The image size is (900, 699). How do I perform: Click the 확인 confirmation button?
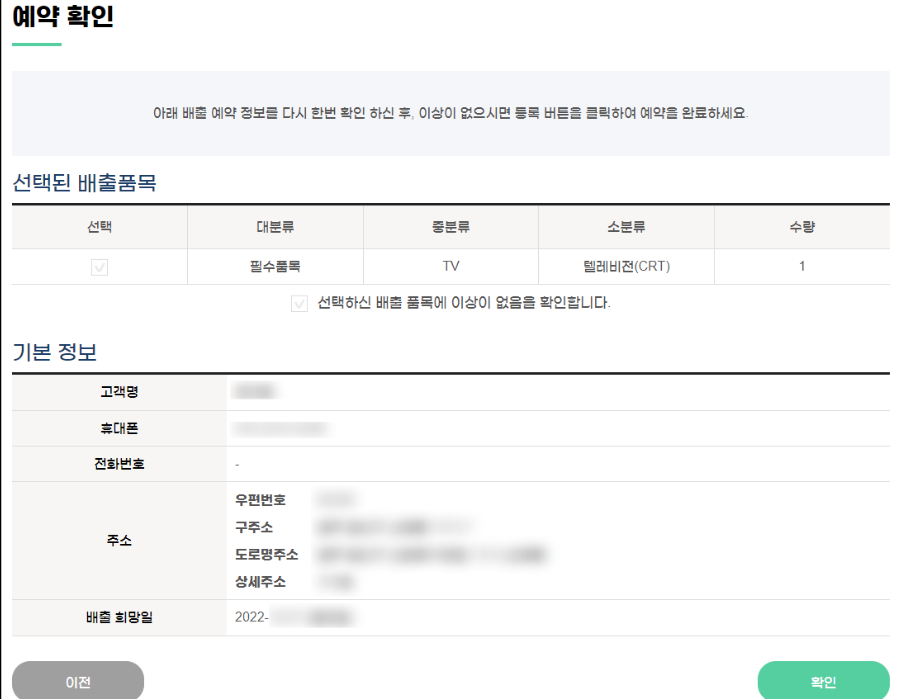(x=824, y=680)
